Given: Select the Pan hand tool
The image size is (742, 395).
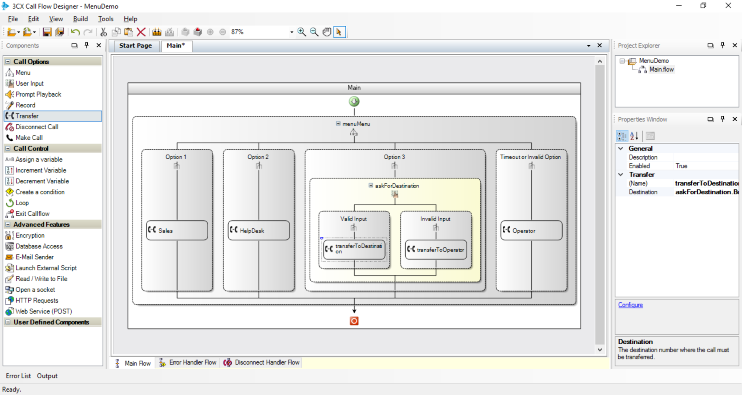Looking at the screenshot, I should coord(327,32).
